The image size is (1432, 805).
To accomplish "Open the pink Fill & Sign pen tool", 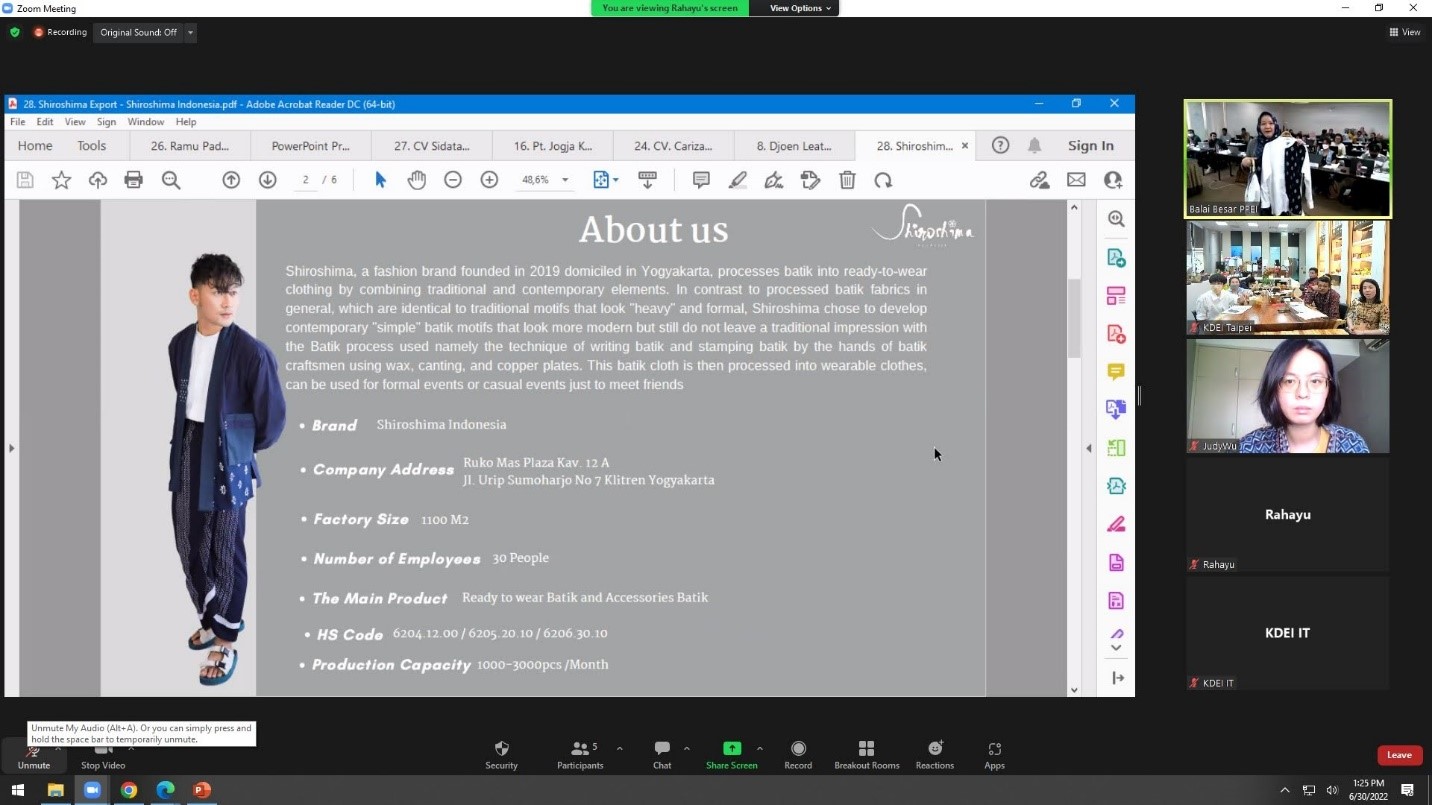I will point(1116,524).
